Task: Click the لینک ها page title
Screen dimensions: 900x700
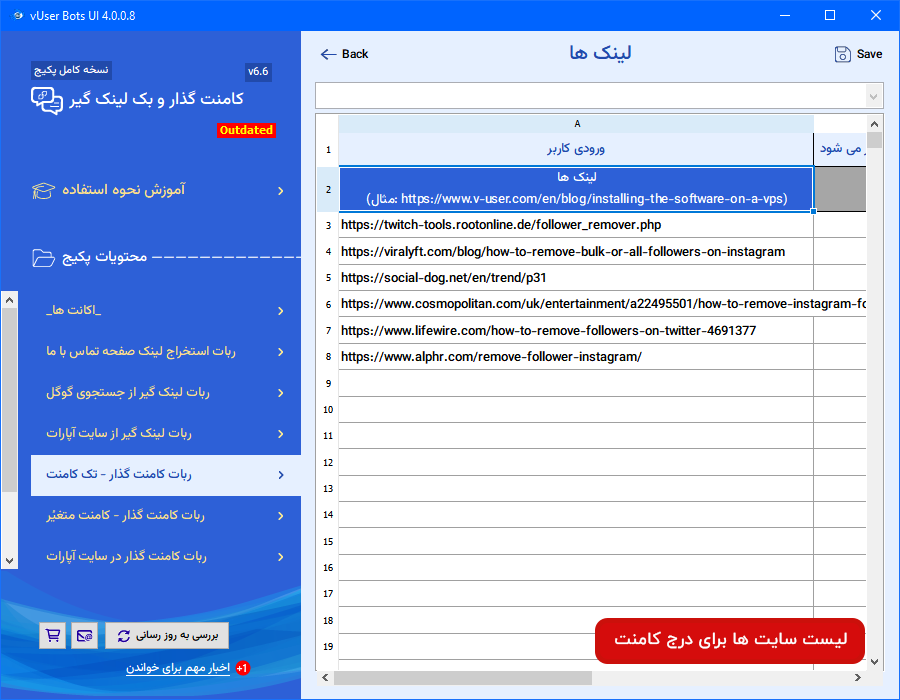Action: (600, 53)
